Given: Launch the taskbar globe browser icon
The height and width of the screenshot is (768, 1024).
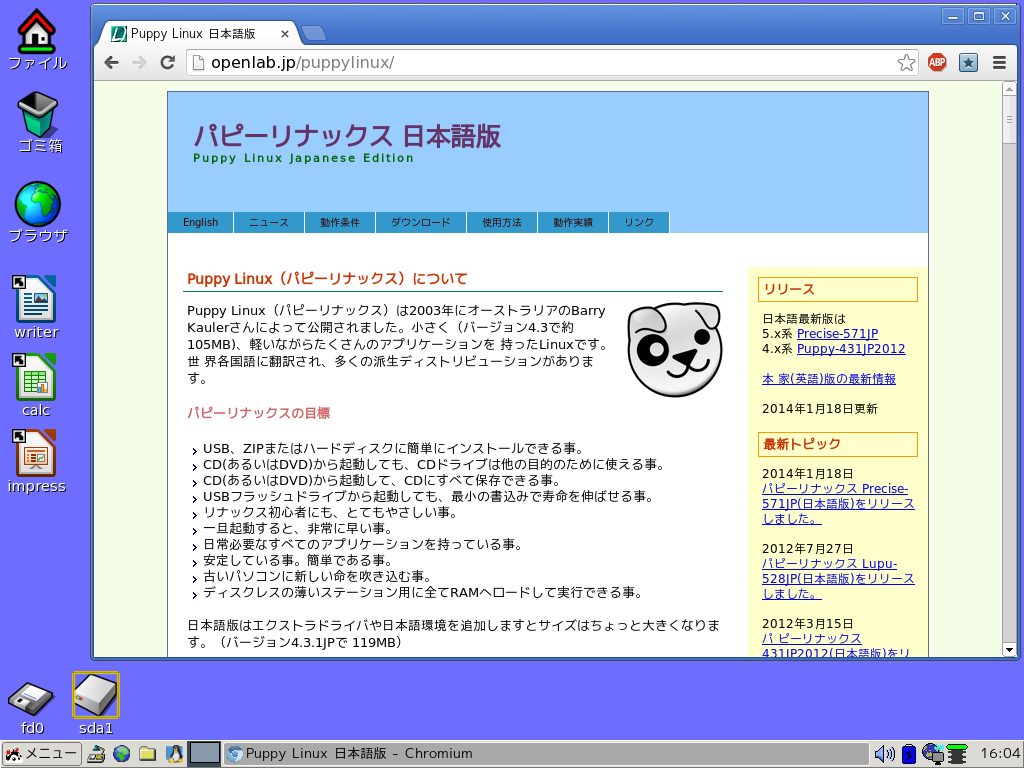Looking at the screenshot, I should coord(121,754).
